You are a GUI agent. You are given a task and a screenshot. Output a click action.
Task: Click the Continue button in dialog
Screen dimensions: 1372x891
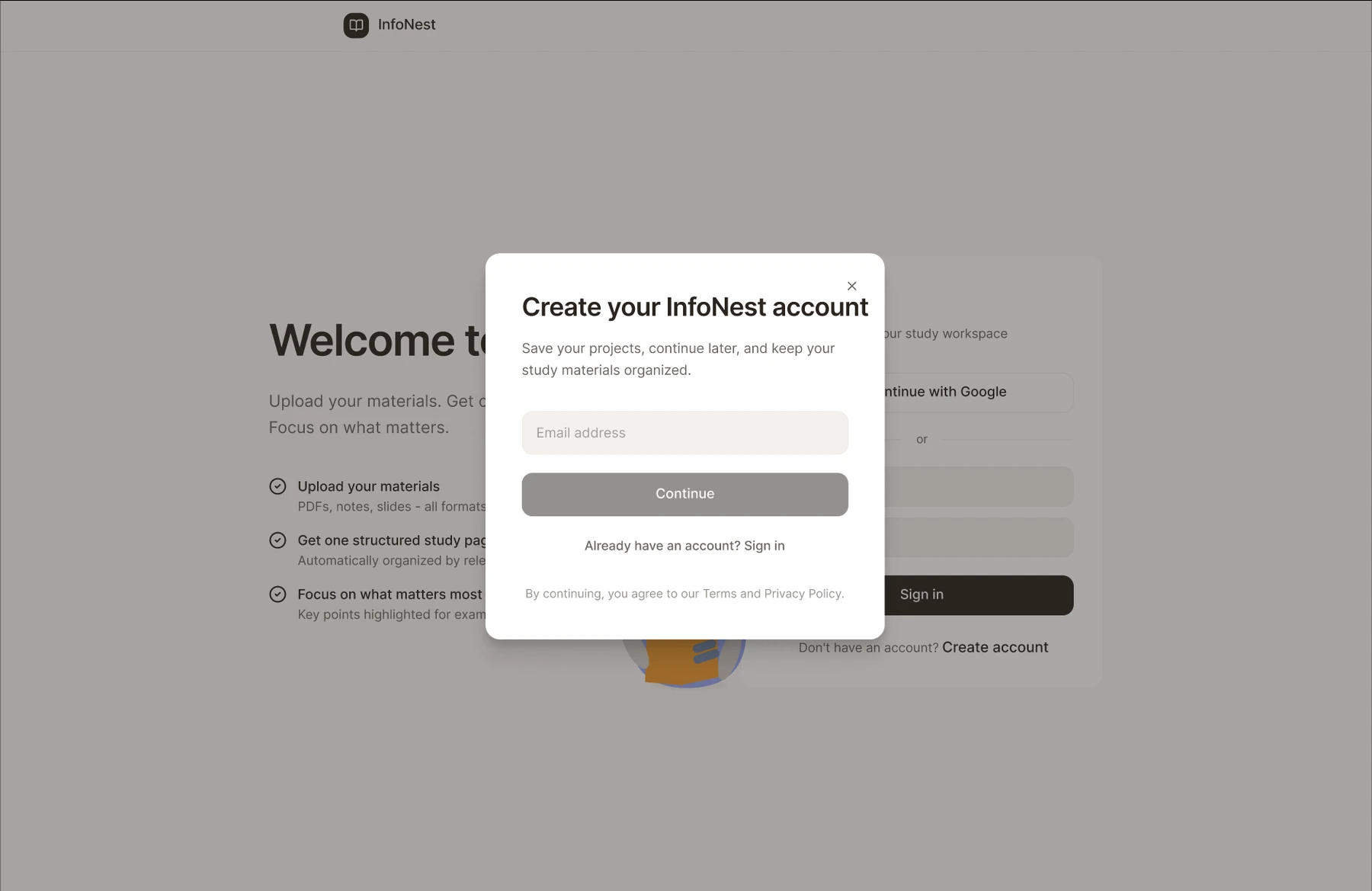click(x=684, y=494)
